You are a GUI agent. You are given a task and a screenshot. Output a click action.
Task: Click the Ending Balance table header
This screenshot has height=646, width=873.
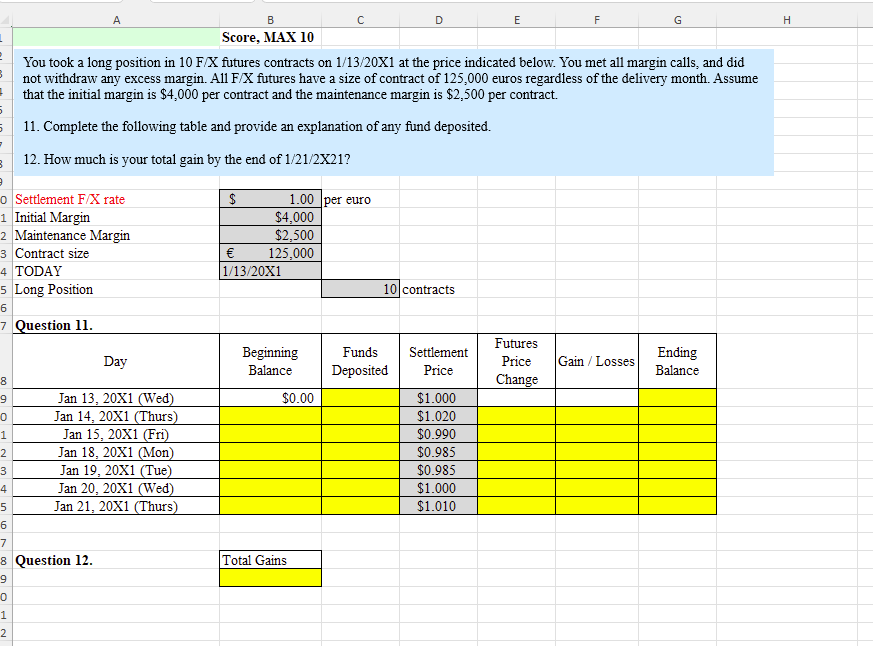[x=678, y=361]
